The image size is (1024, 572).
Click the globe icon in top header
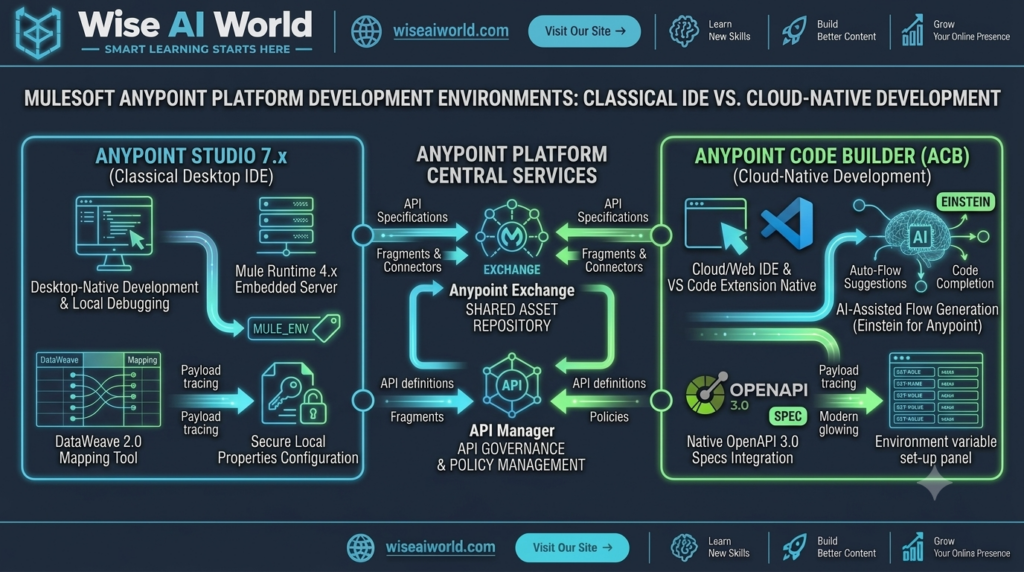coord(366,31)
